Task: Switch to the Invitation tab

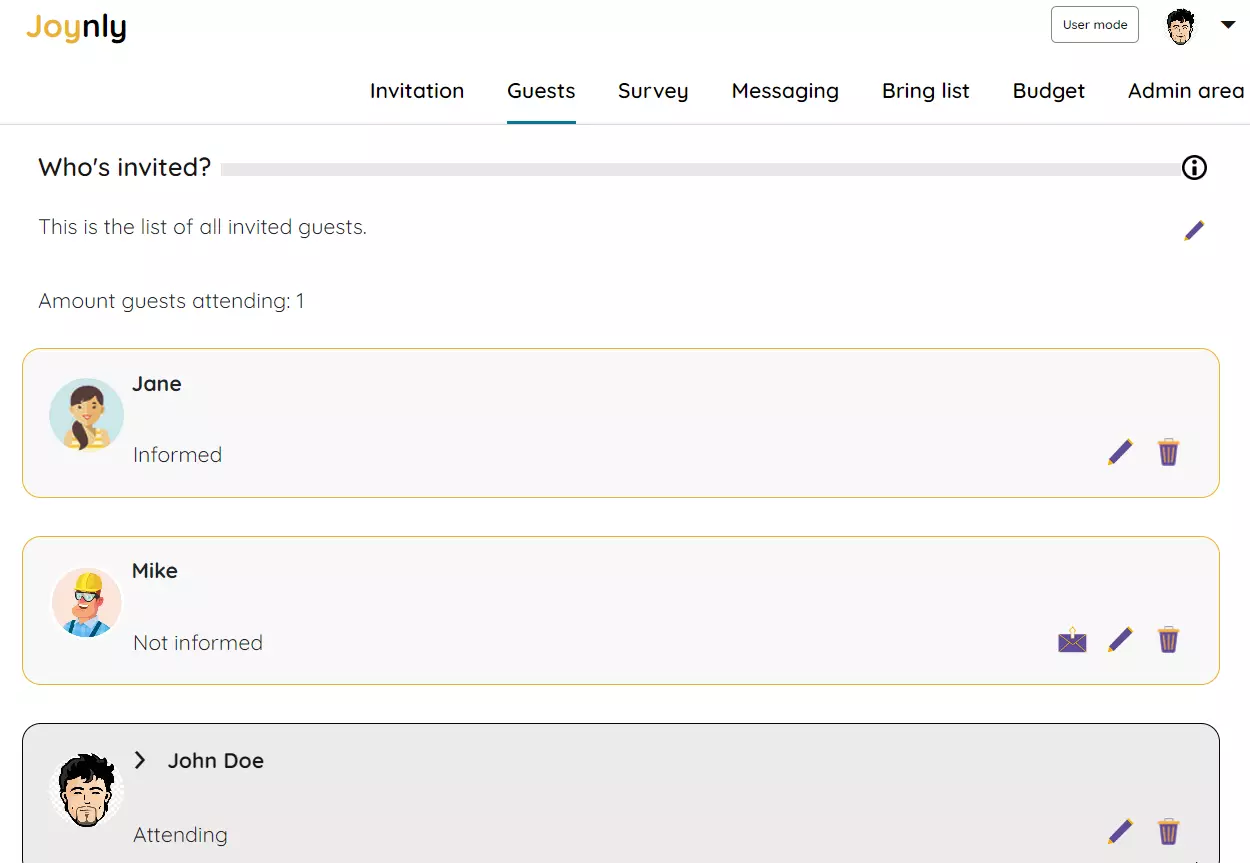Action: click(x=417, y=91)
